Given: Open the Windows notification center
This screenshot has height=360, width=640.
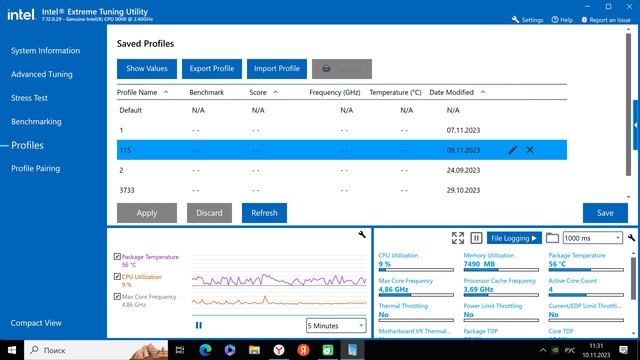Looking at the screenshot, I should coord(624,350).
